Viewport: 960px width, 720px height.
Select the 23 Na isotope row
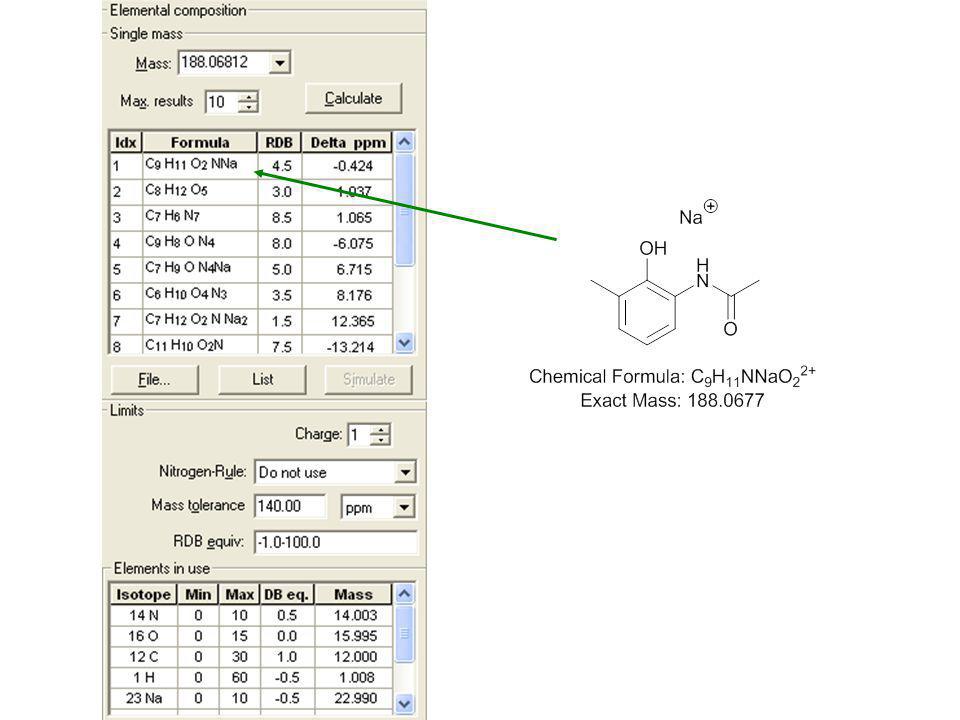point(251,699)
